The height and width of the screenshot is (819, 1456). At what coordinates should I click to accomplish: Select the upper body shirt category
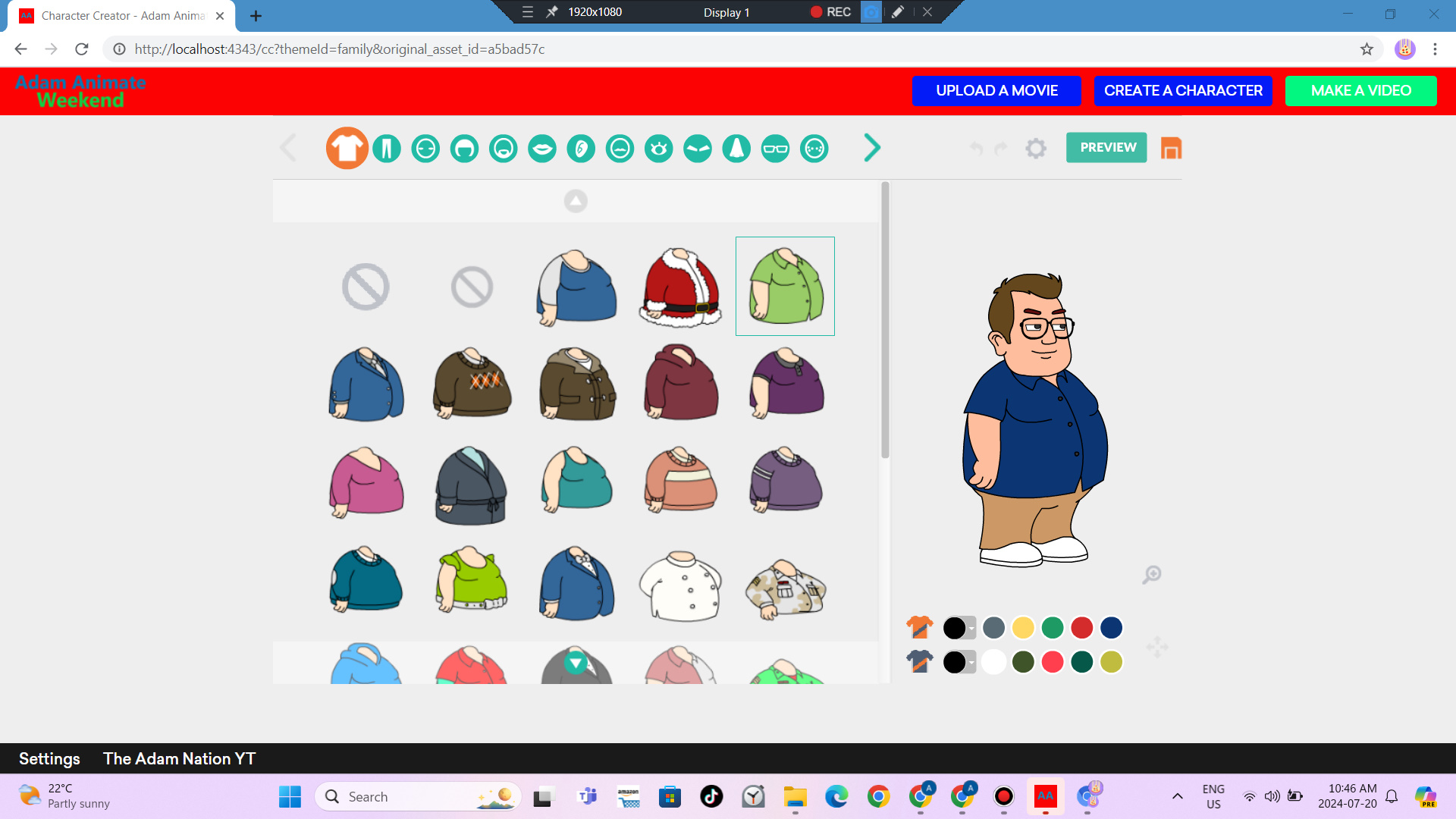pyautogui.click(x=347, y=148)
